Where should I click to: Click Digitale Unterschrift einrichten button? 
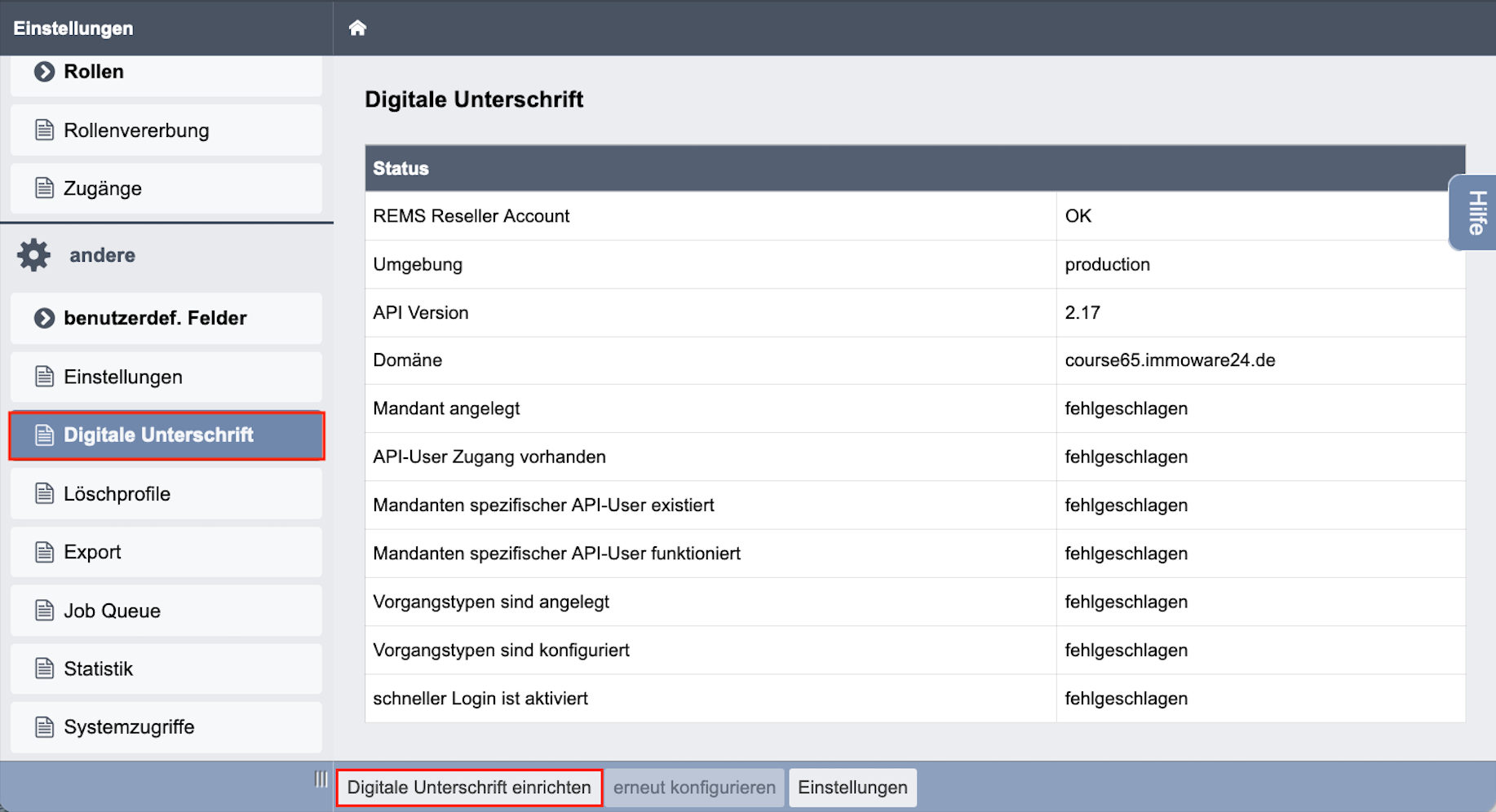(x=469, y=788)
